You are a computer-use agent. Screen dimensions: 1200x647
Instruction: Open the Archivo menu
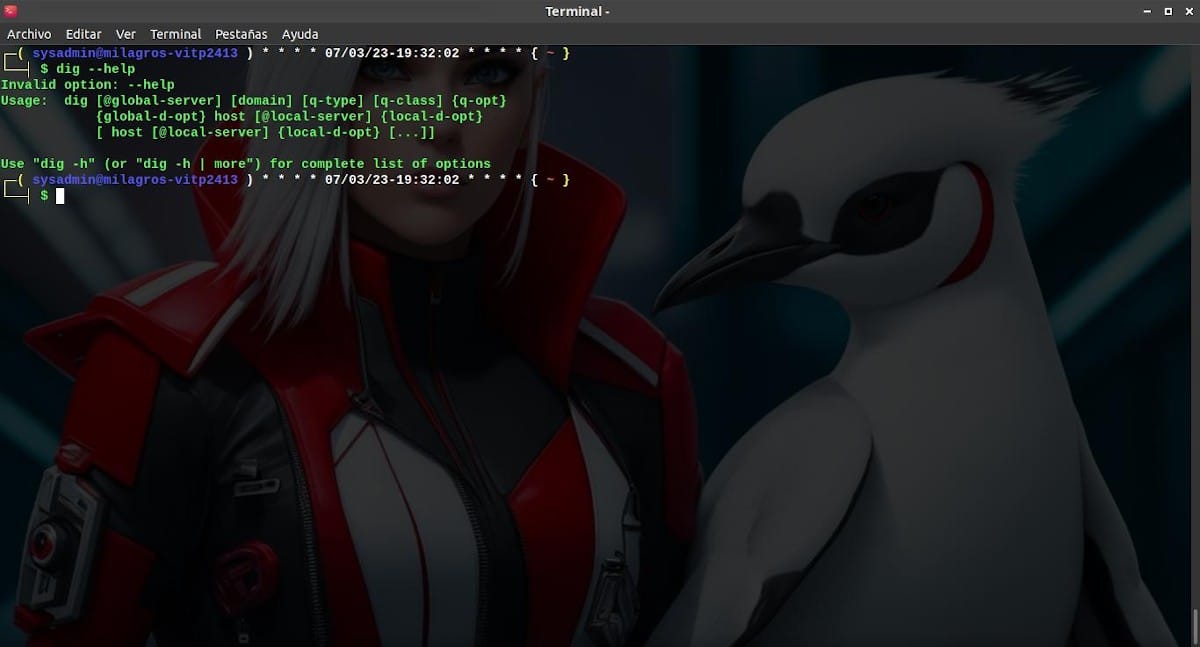tap(29, 34)
